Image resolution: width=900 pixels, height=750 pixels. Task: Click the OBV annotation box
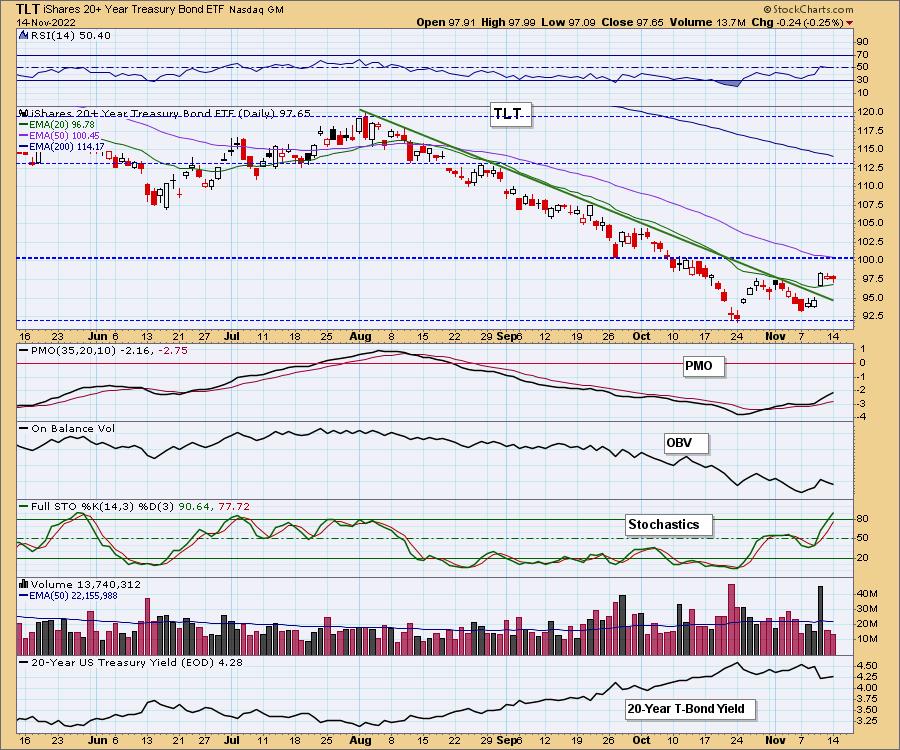tap(685, 443)
